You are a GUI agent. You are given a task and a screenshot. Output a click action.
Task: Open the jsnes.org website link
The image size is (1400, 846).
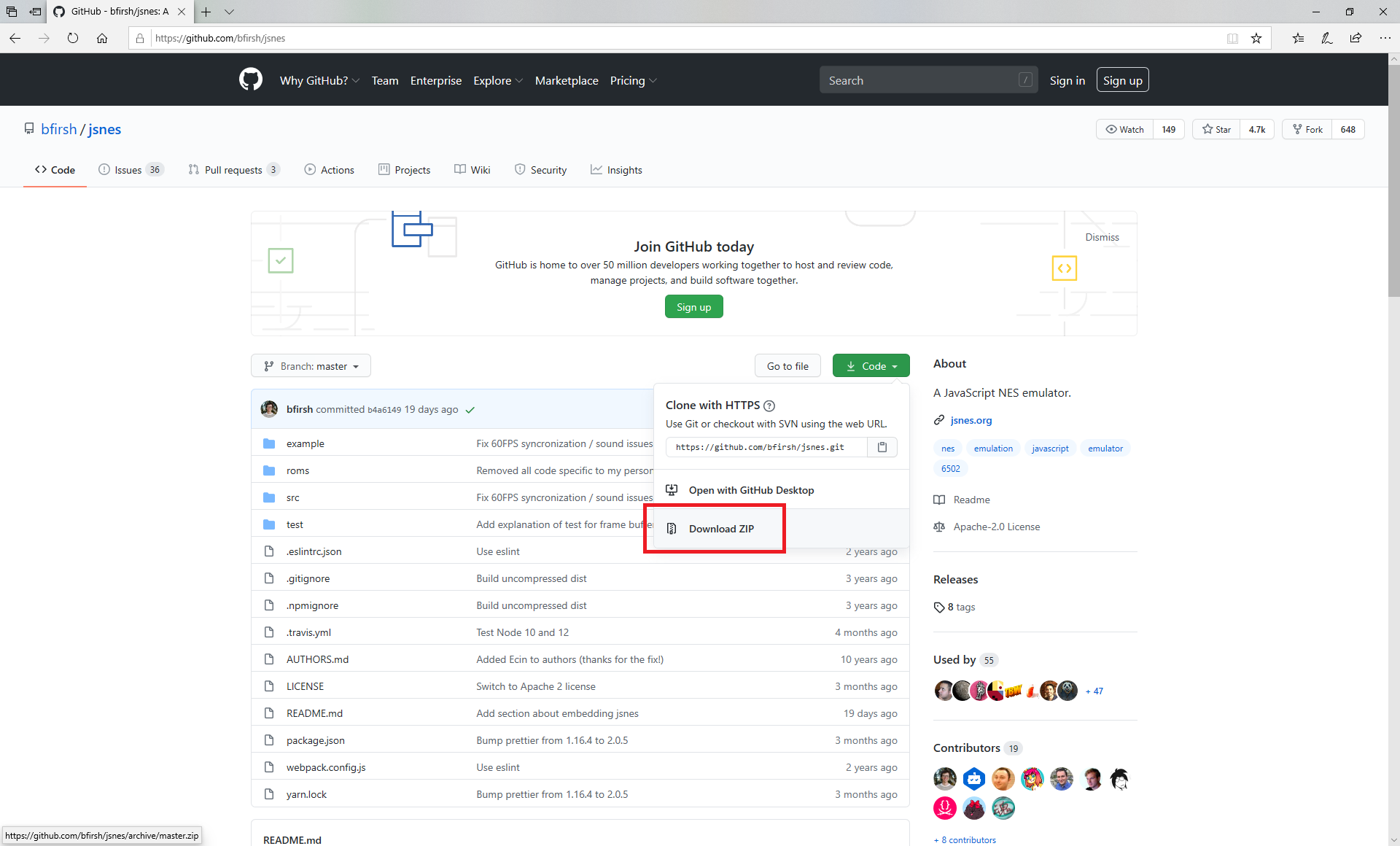[971, 420]
